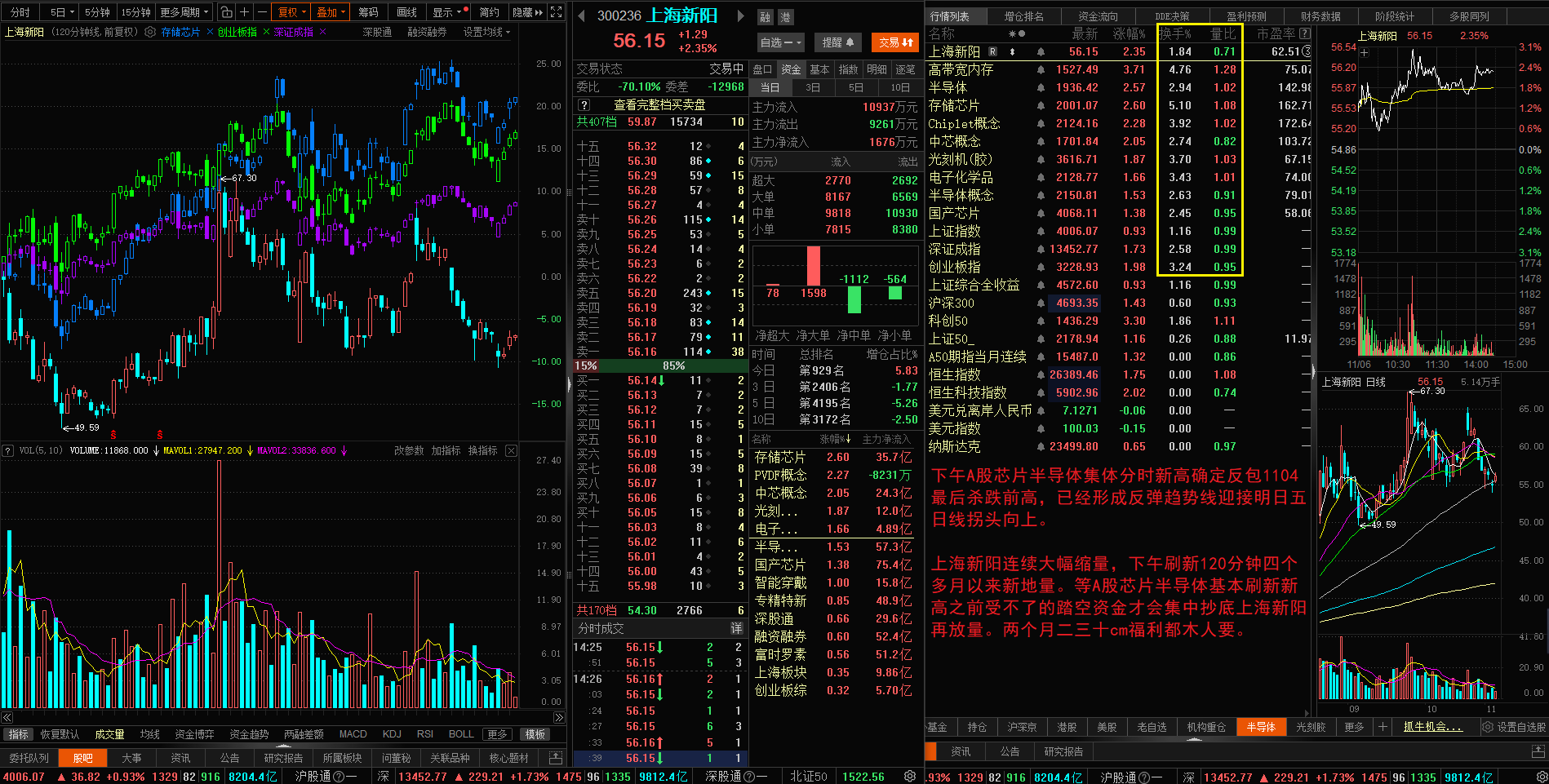Click the 分时成交 detail list icon
This screenshot has height=784, width=1549.
[736, 628]
